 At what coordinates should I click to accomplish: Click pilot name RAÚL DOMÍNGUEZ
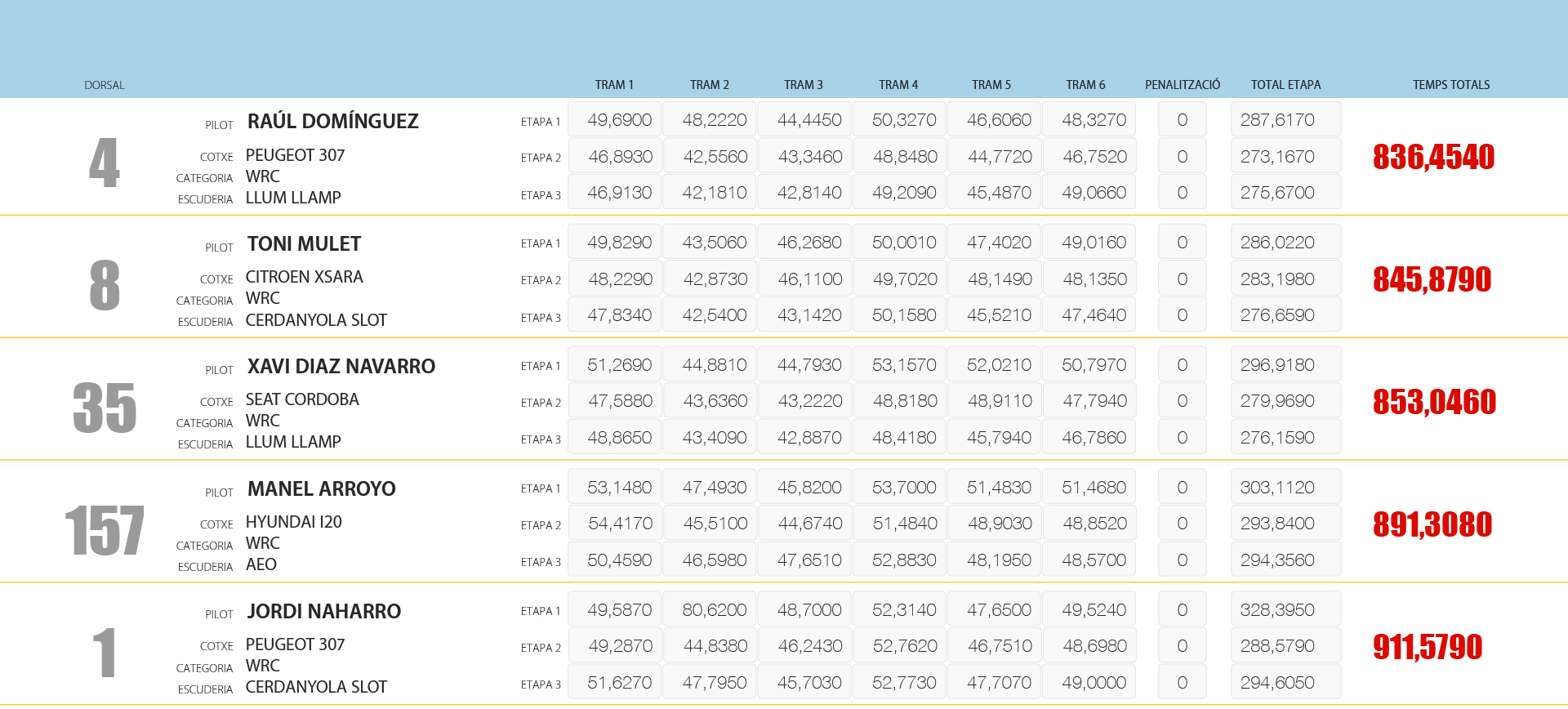pos(332,122)
